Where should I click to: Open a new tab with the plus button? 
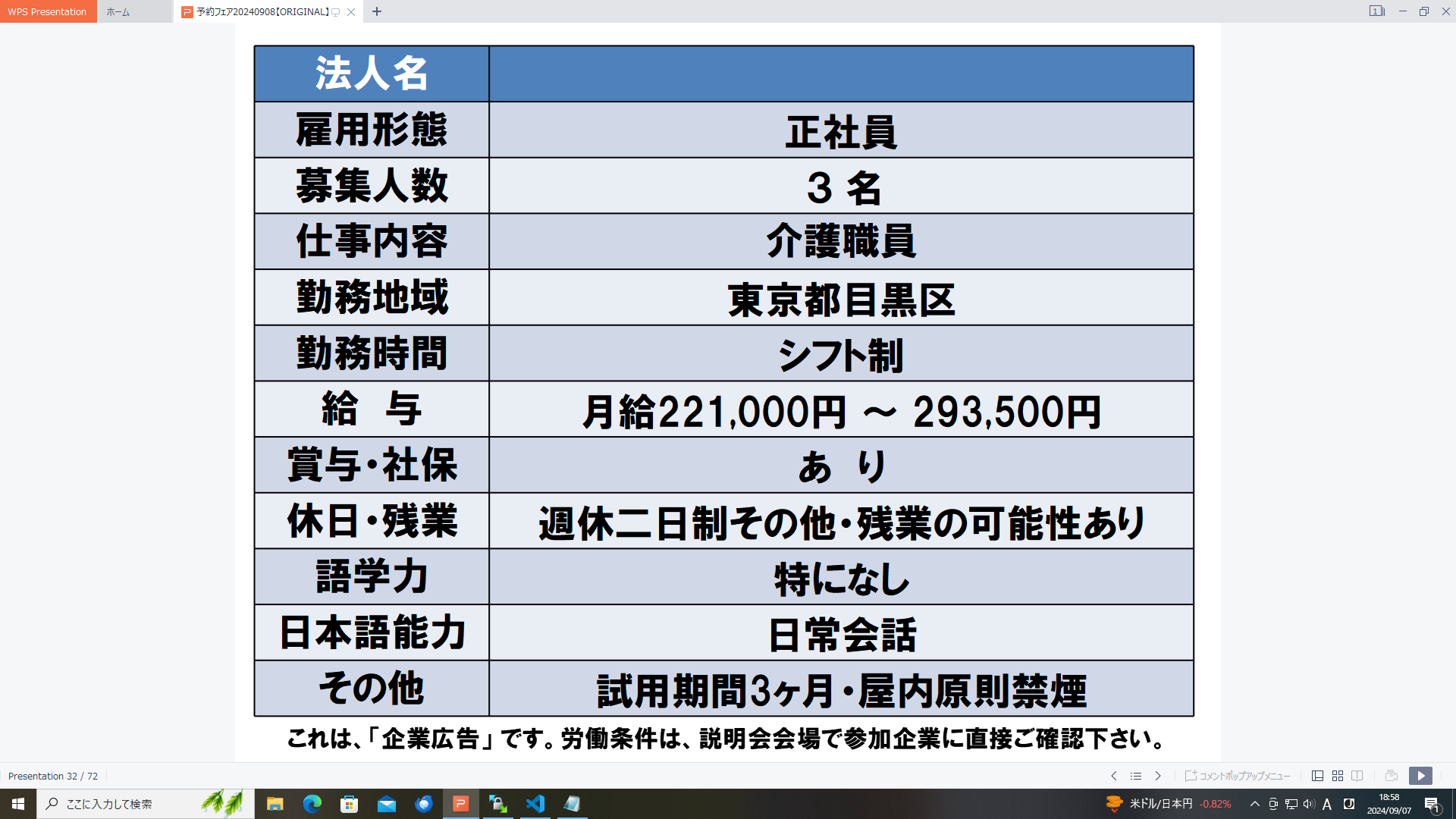point(377,11)
